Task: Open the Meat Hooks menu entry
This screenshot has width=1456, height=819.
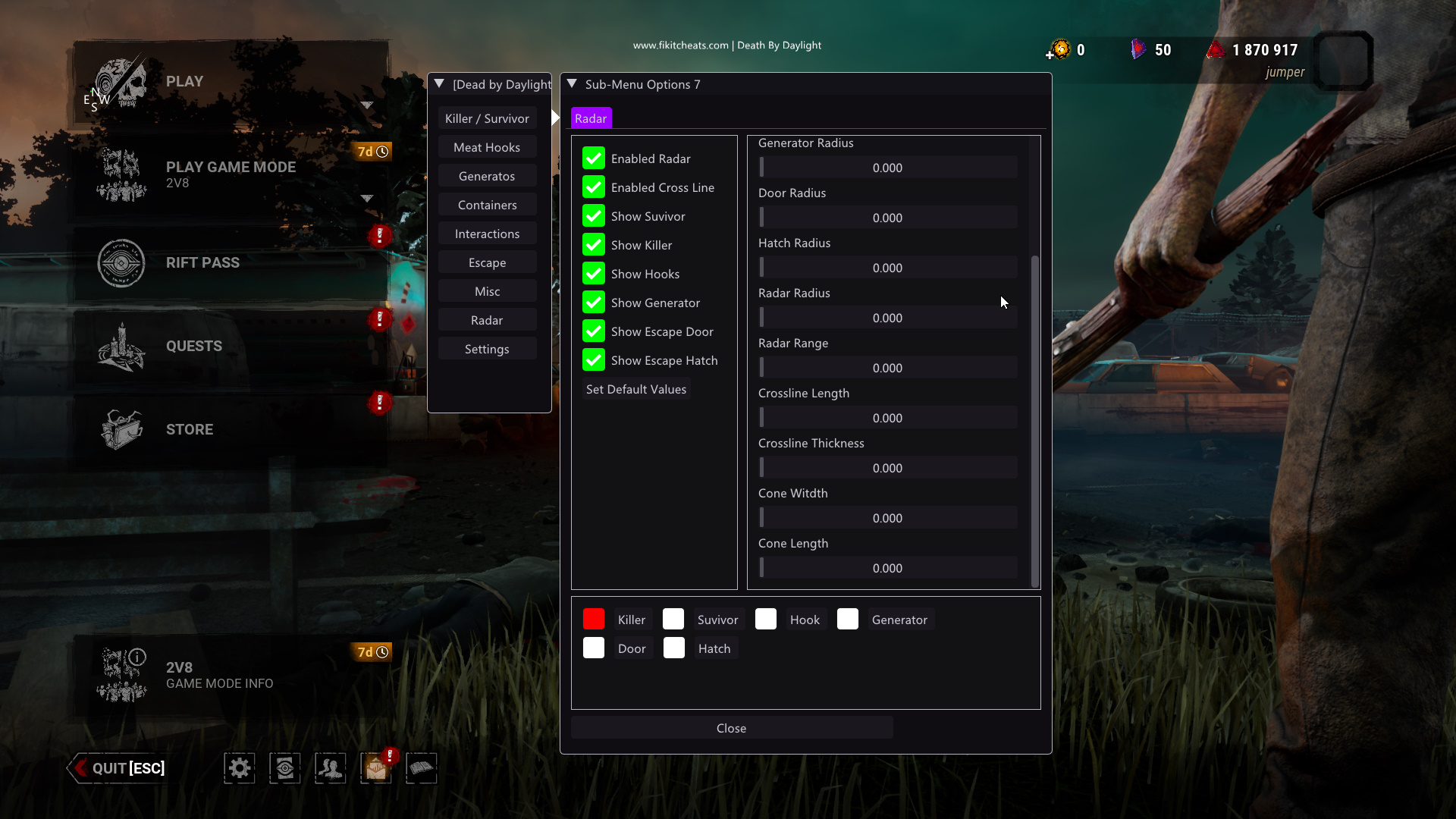Action: (x=487, y=147)
